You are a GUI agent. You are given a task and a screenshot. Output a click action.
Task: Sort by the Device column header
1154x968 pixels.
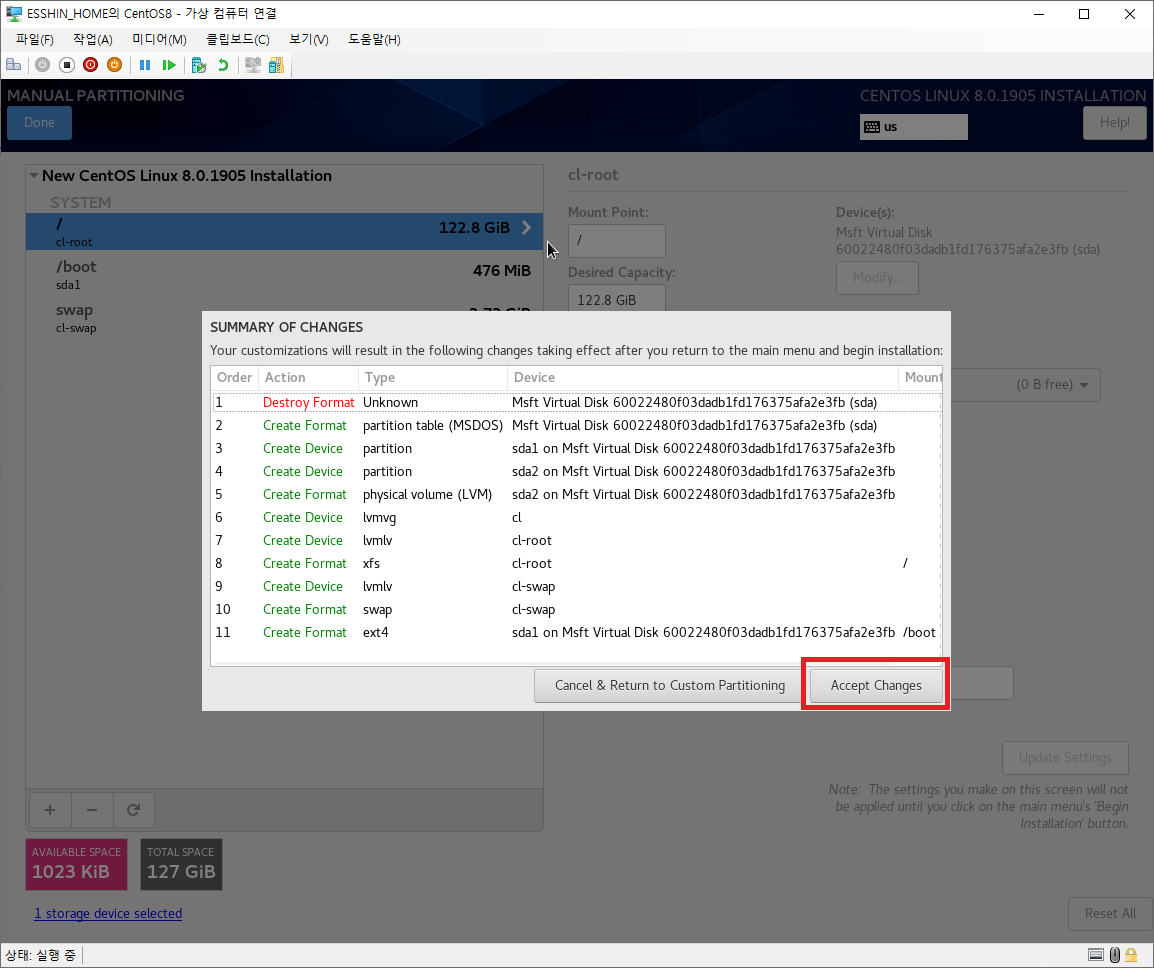(703, 378)
